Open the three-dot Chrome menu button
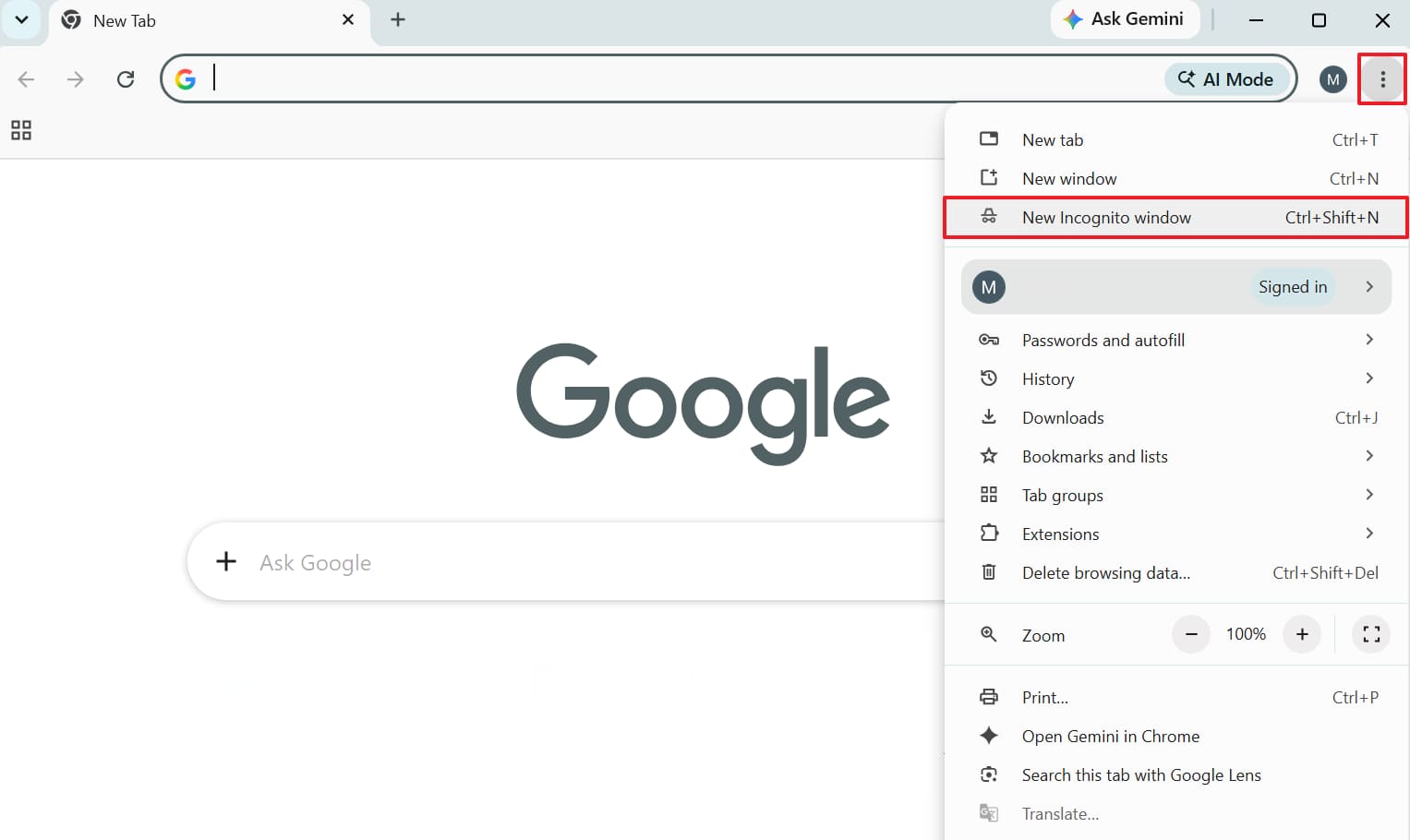Viewport: 1410px width, 840px height. pyautogui.click(x=1382, y=79)
